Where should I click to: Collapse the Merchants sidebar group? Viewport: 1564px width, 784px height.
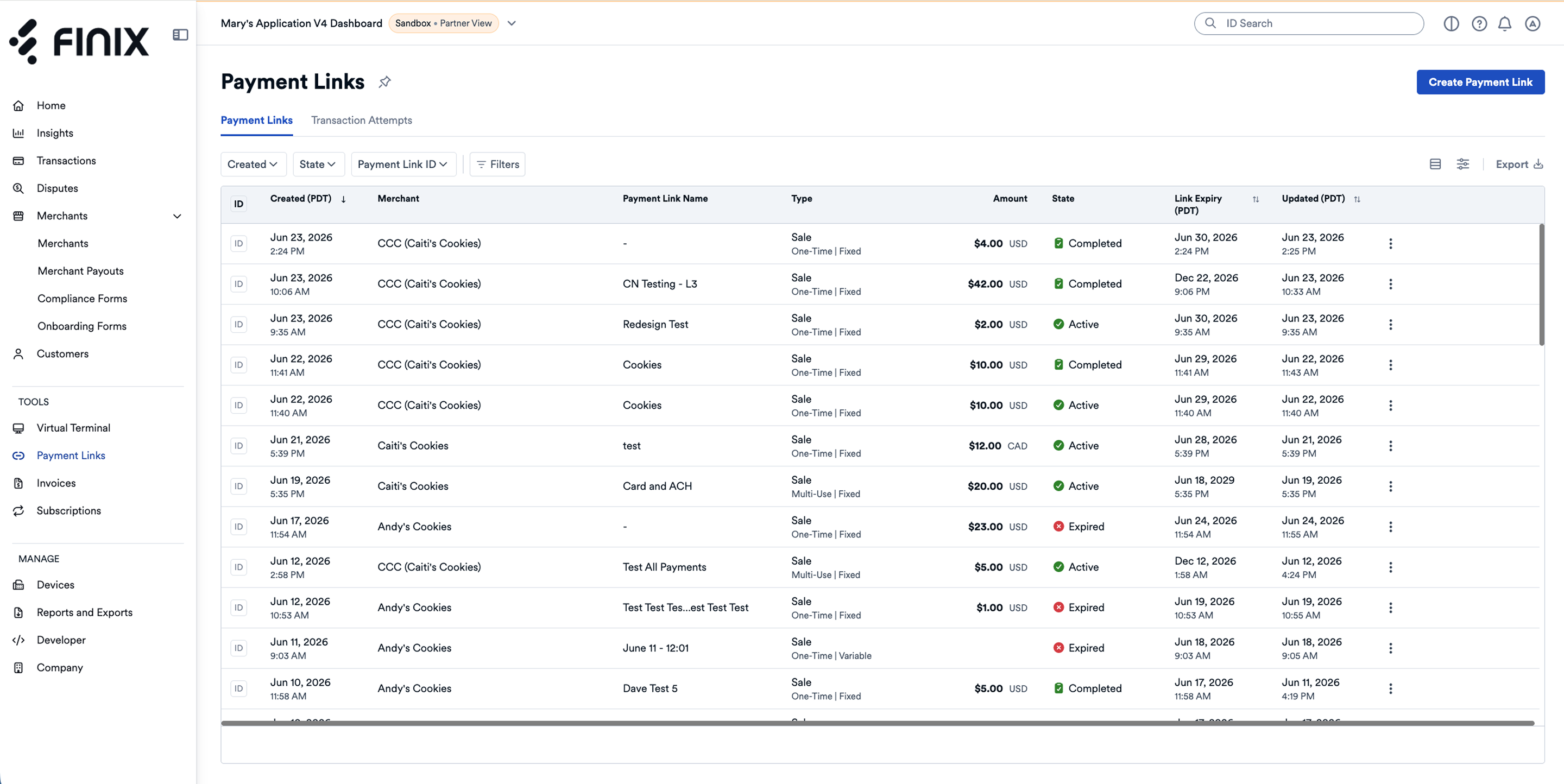(177, 216)
